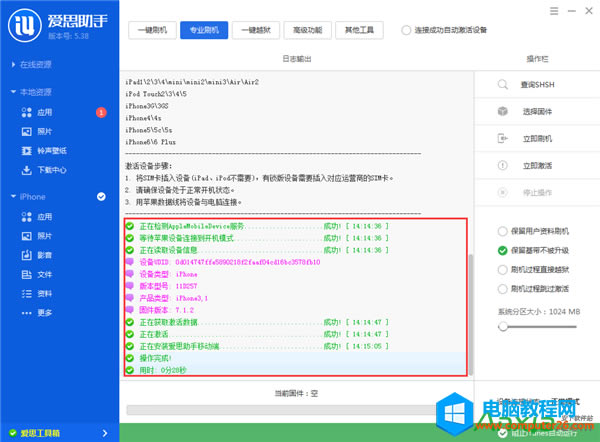Switch to the 高级功能 tab
The width and height of the screenshot is (600, 442).
point(307,30)
